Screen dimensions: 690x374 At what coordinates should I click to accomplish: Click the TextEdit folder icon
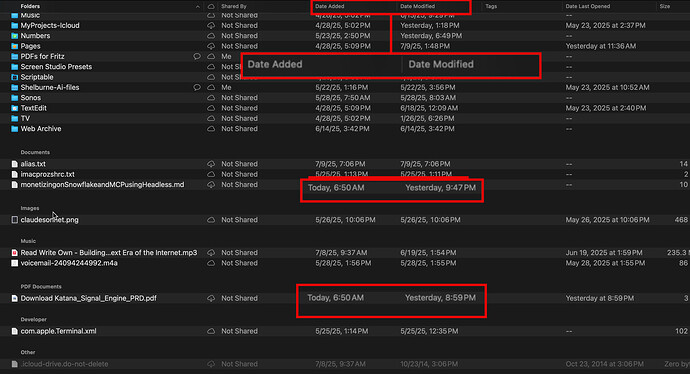point(15,108)
